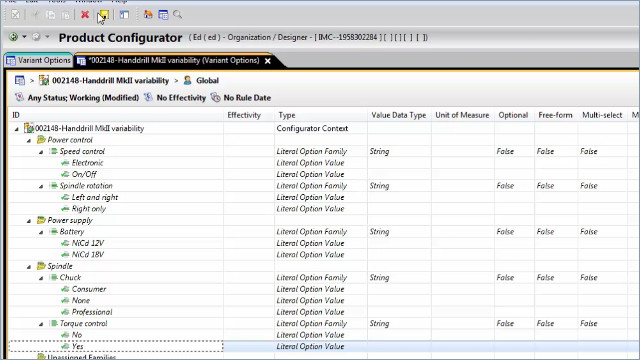
Task: Click the home icon in the toolbar
Action: click(148, 15)
